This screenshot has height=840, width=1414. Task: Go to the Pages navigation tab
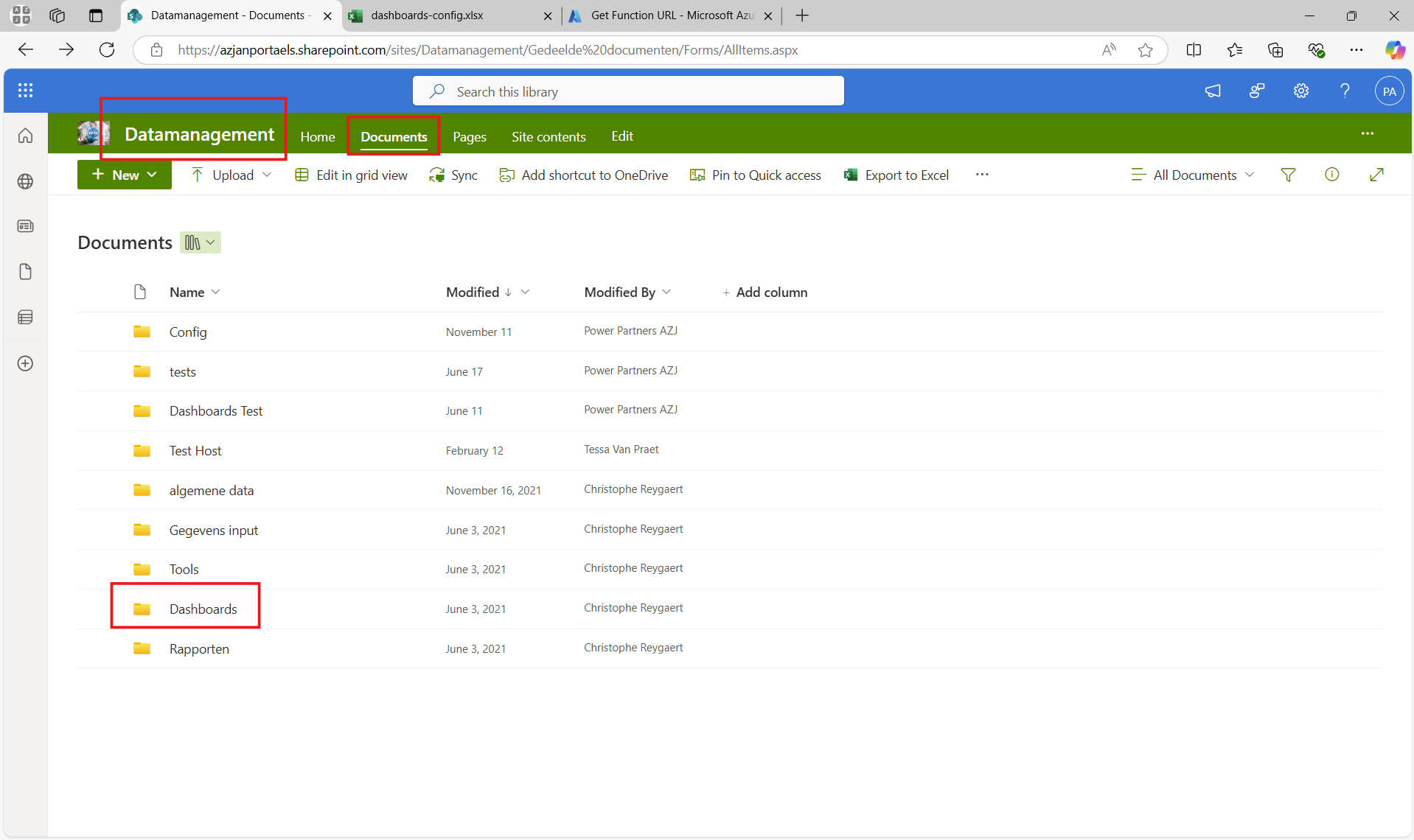[x=470, y=137]
